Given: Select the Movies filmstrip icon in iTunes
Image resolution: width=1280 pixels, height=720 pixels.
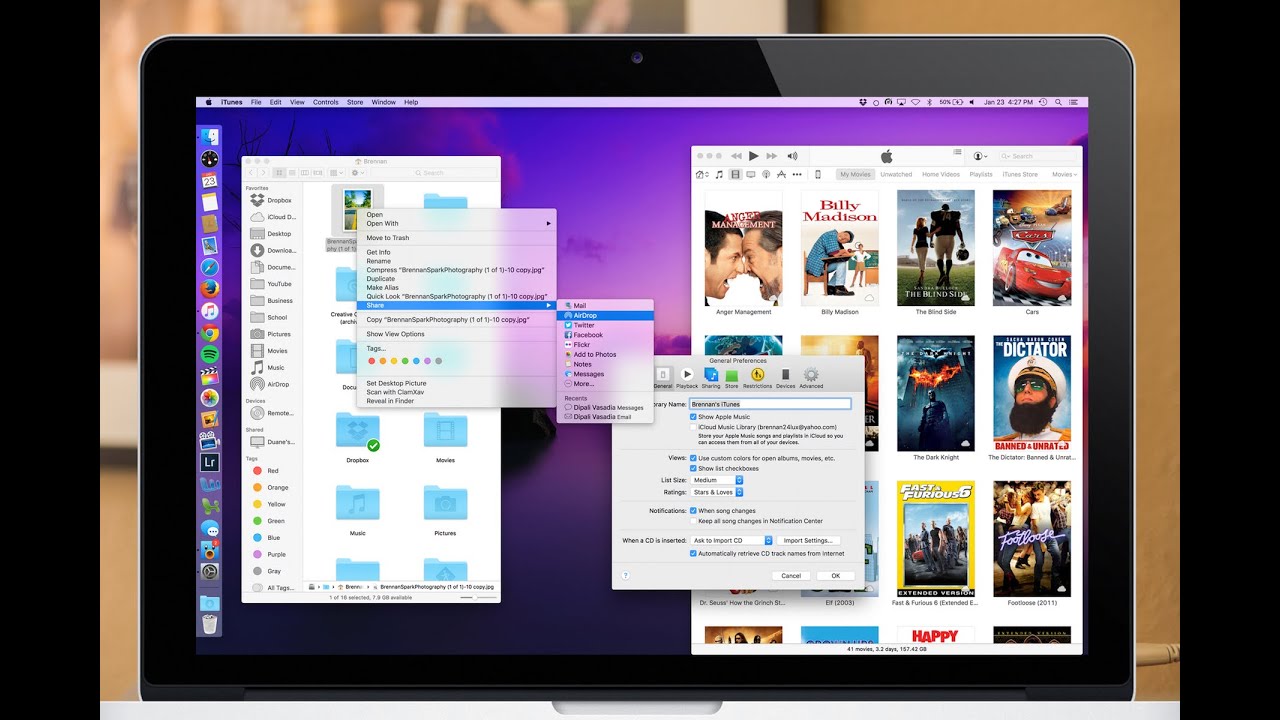Looking at the screenshot, I should 736,174.
